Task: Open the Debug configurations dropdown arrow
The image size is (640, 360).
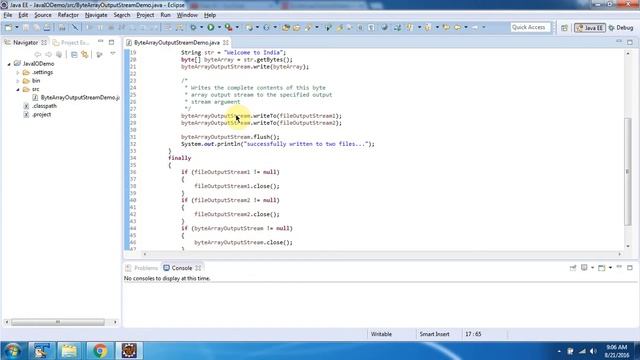Action: [x=201, y=27]
